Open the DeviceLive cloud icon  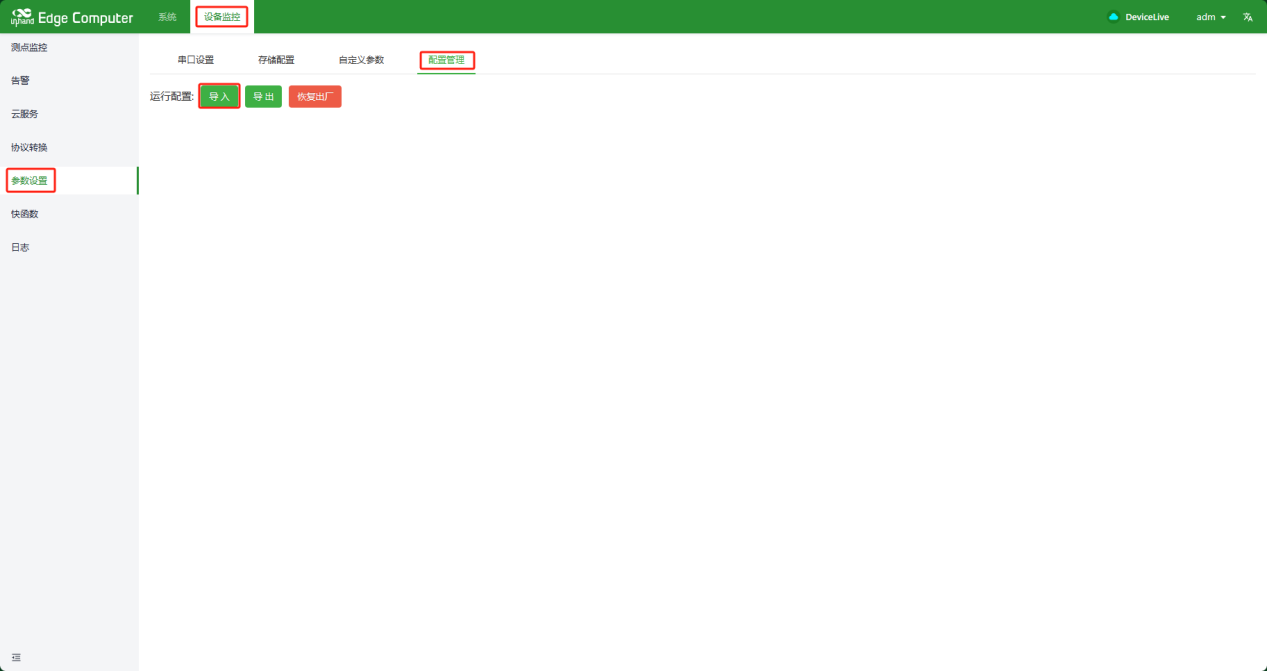[1113, 17]
